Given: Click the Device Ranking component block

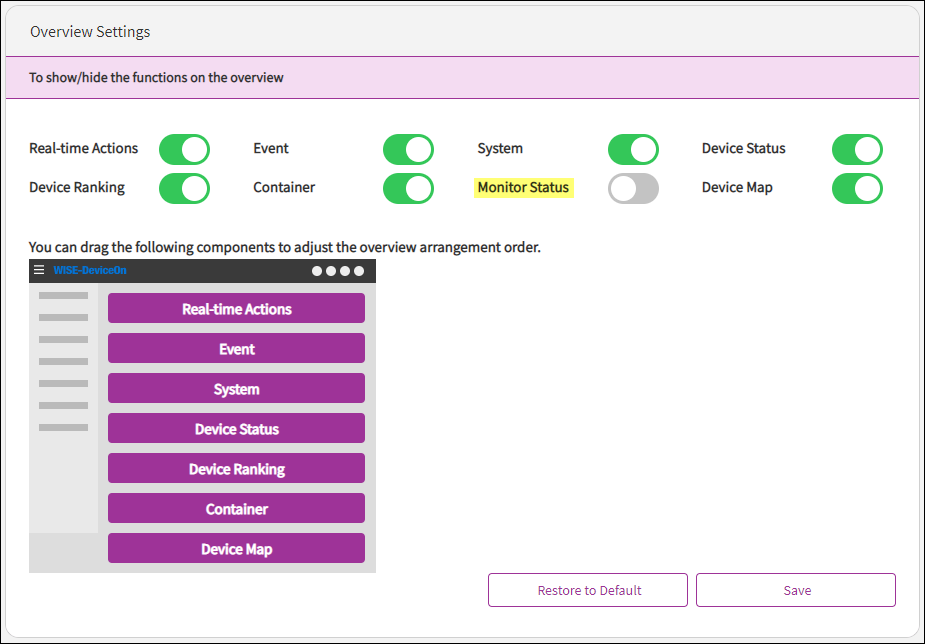Looking at the screenshot, I should coord(236,469).
